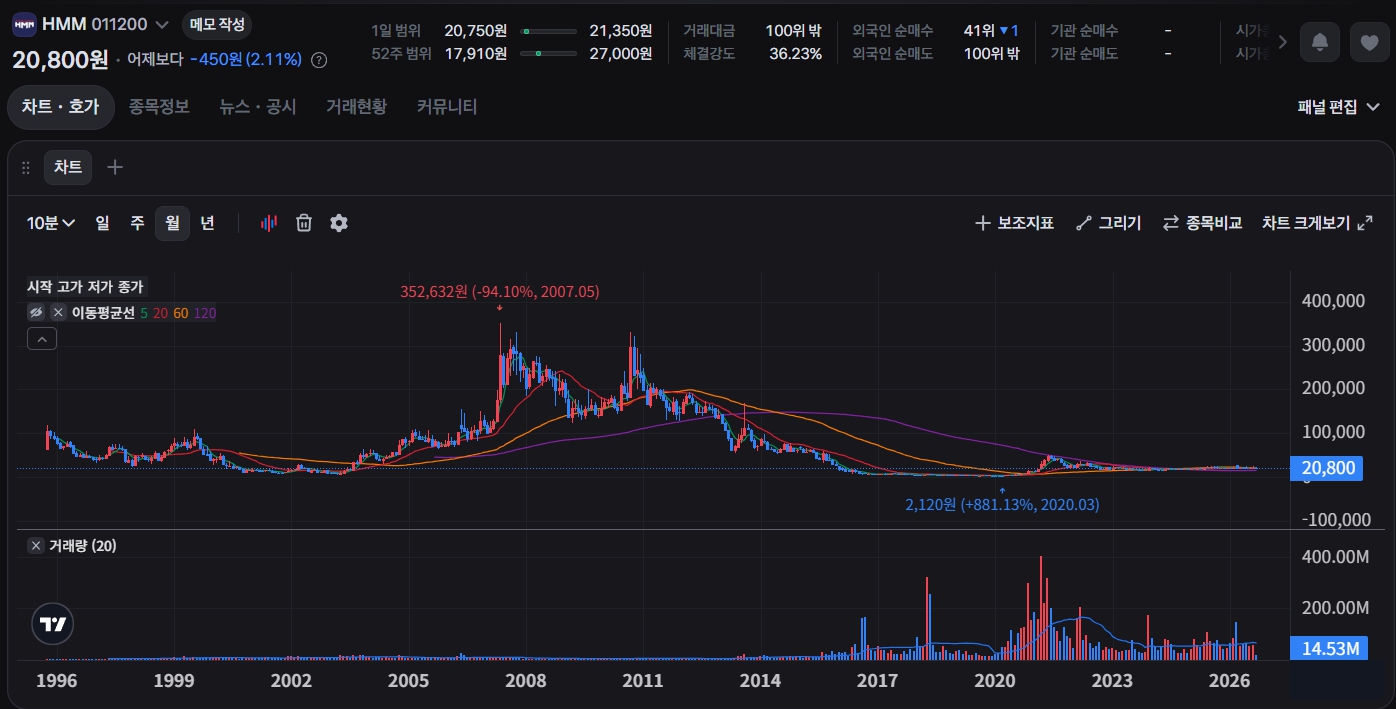Open chart settings gear icon
The width and height of the screenshot is (1396, 709).
[339, 223]
